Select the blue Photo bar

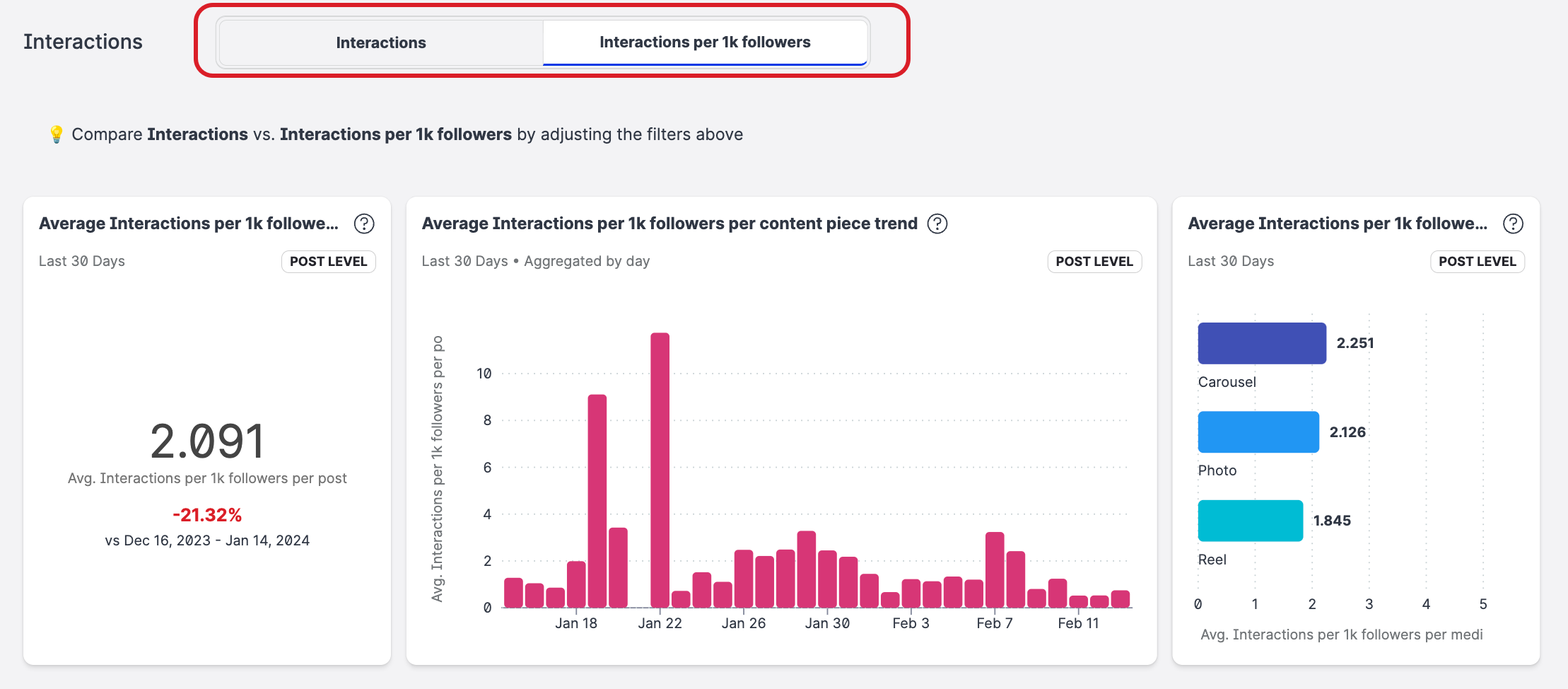click(x=1258, y=432)
